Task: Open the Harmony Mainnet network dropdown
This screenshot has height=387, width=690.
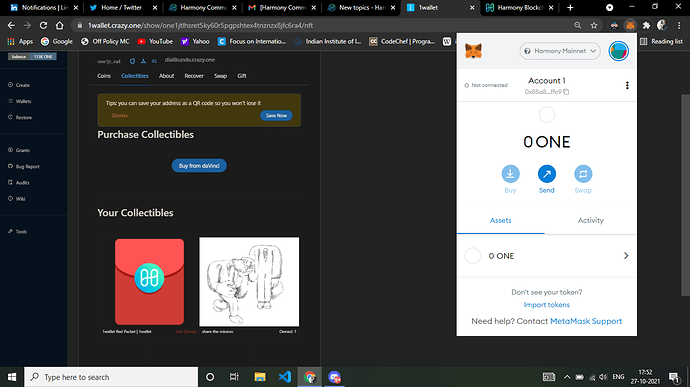Action: 560,51
